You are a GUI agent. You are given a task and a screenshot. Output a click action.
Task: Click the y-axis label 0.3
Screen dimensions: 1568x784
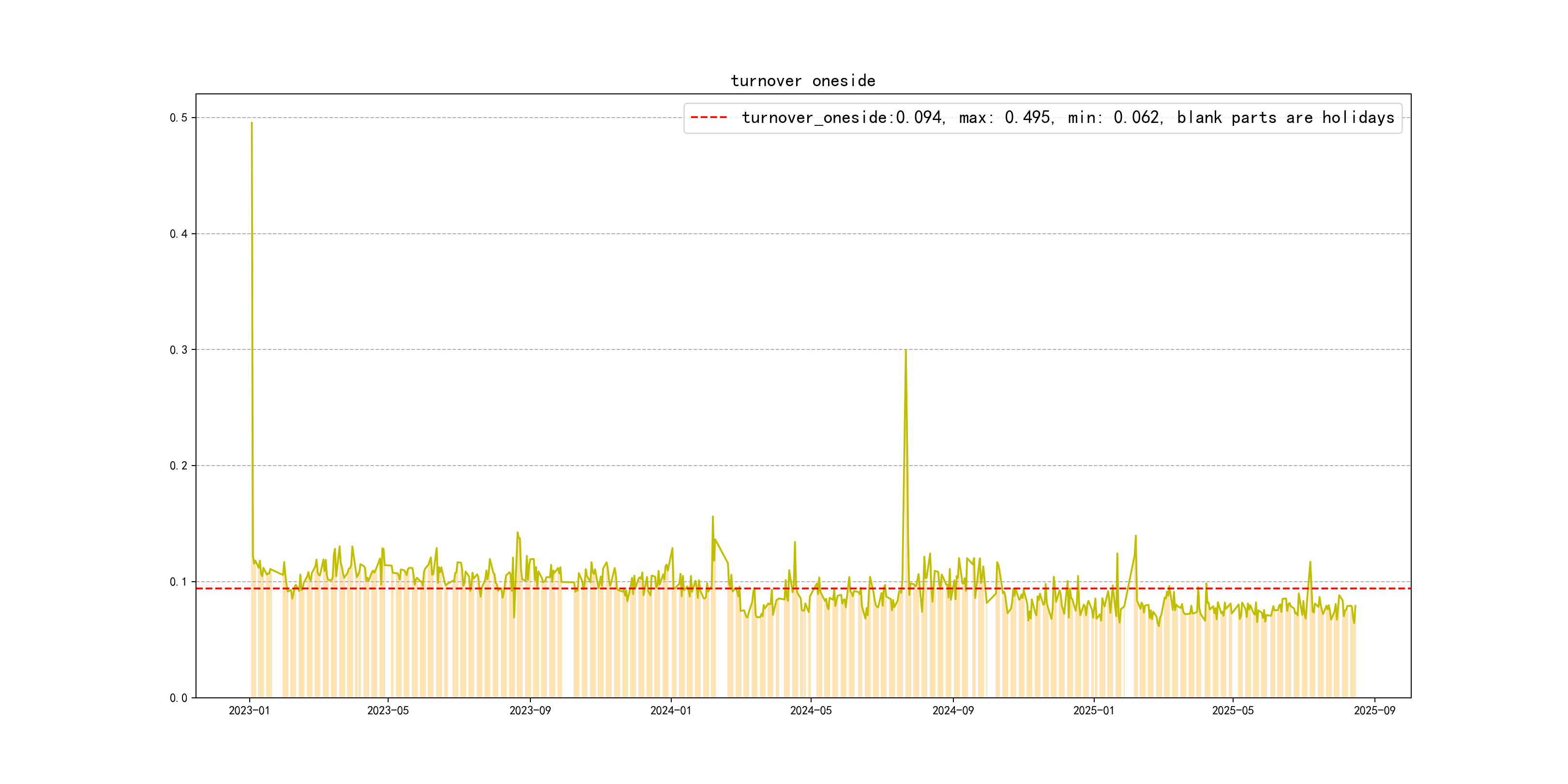point(179,349)
